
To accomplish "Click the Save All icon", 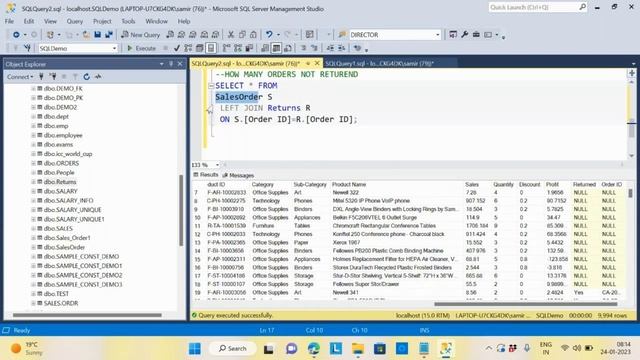I will point(109,35).
